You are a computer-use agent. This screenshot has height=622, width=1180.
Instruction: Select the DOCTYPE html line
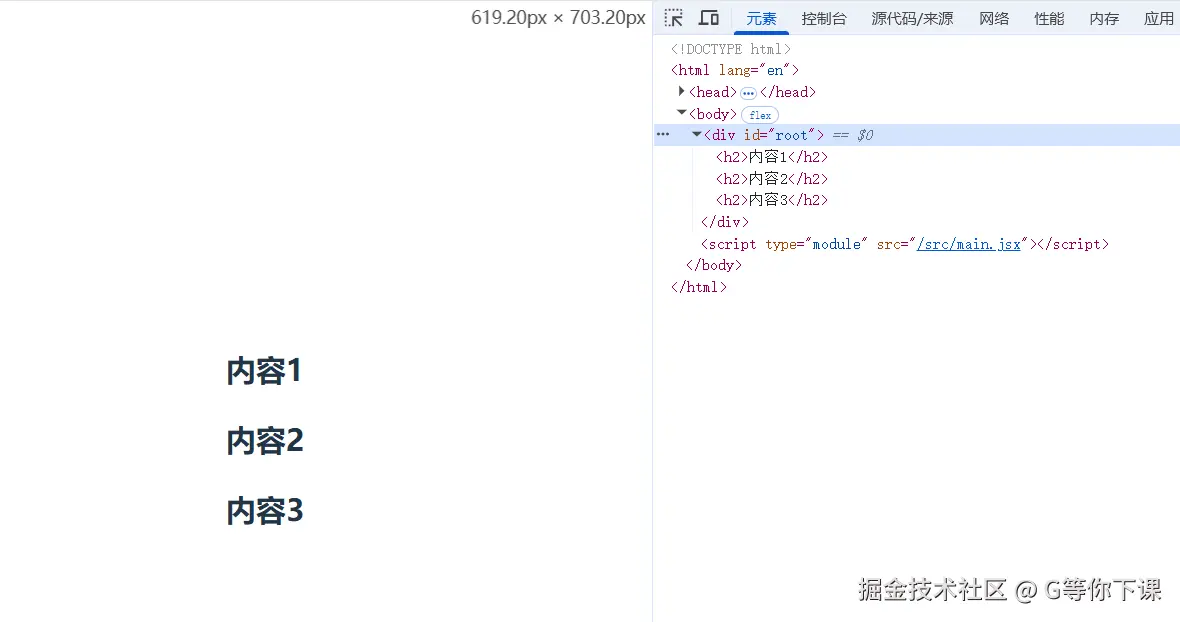tap(731, 49)
